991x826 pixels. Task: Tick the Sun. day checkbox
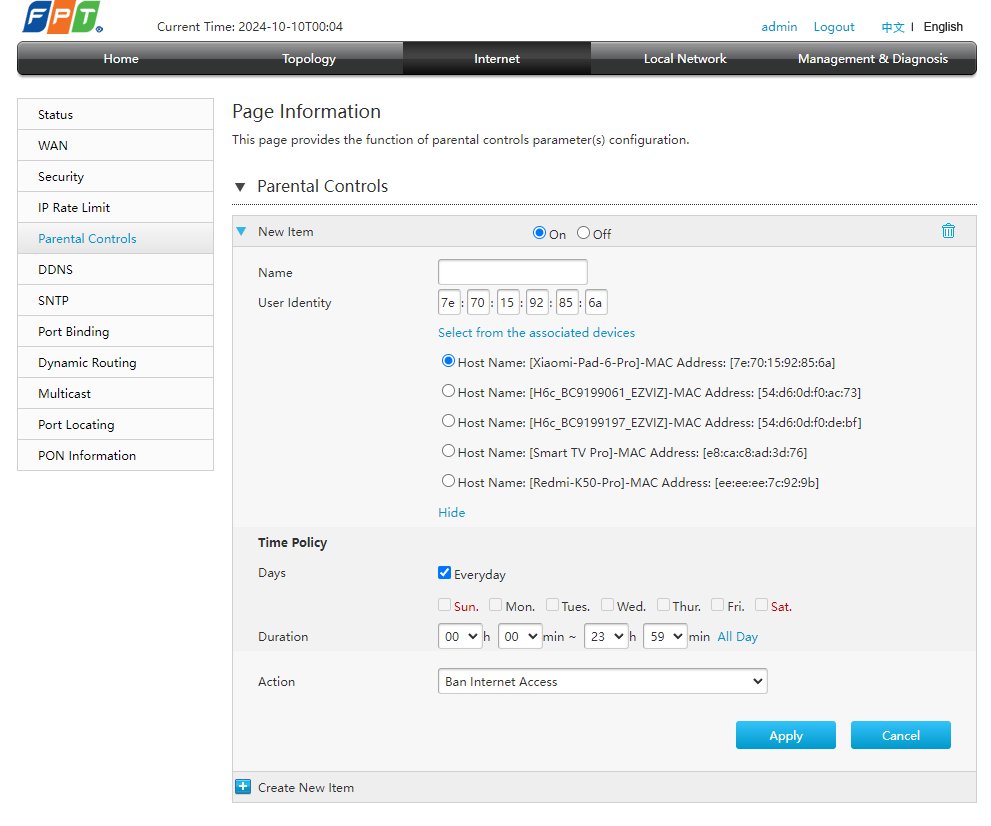(x=444, y=605)
